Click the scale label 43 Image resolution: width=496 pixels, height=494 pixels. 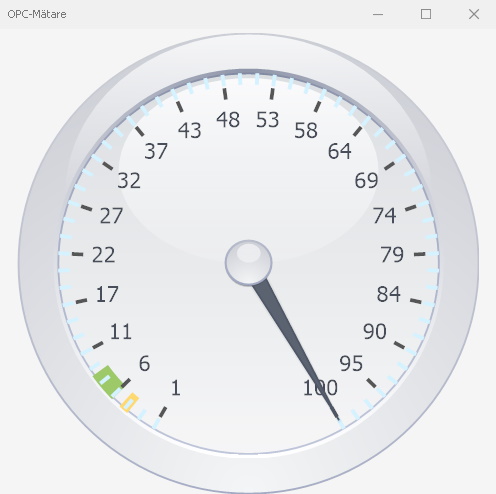189,130
